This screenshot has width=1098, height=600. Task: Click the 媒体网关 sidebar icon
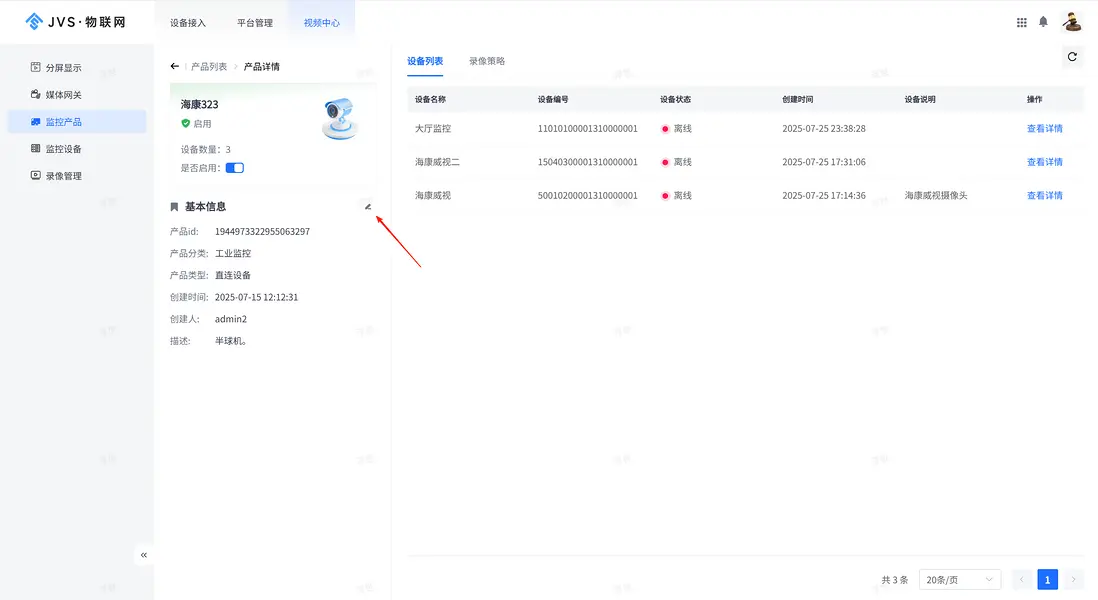click(36, 95)
